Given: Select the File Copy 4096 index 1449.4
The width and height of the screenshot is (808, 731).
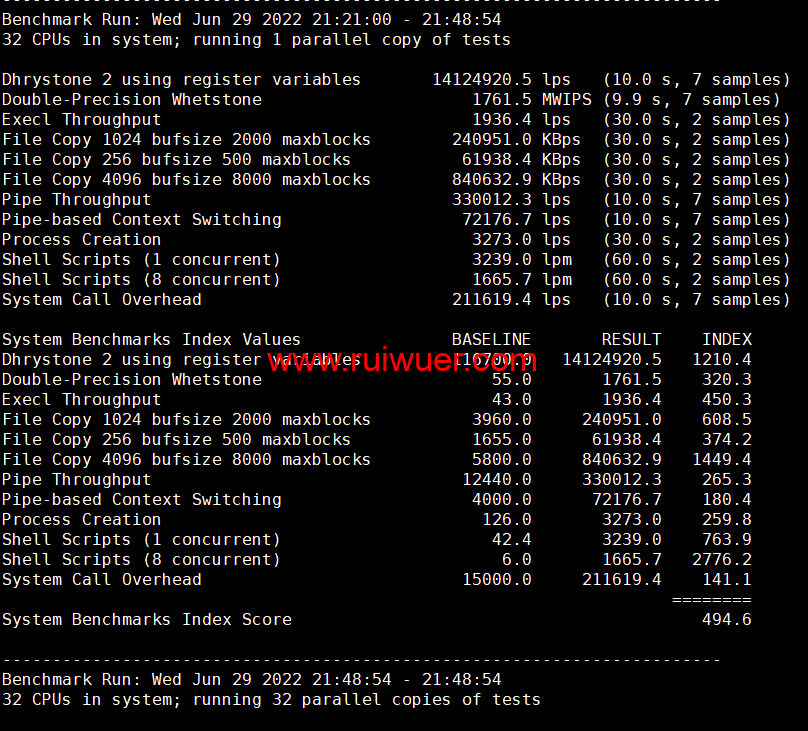Looking at the screenshot, I should [721, 460].
